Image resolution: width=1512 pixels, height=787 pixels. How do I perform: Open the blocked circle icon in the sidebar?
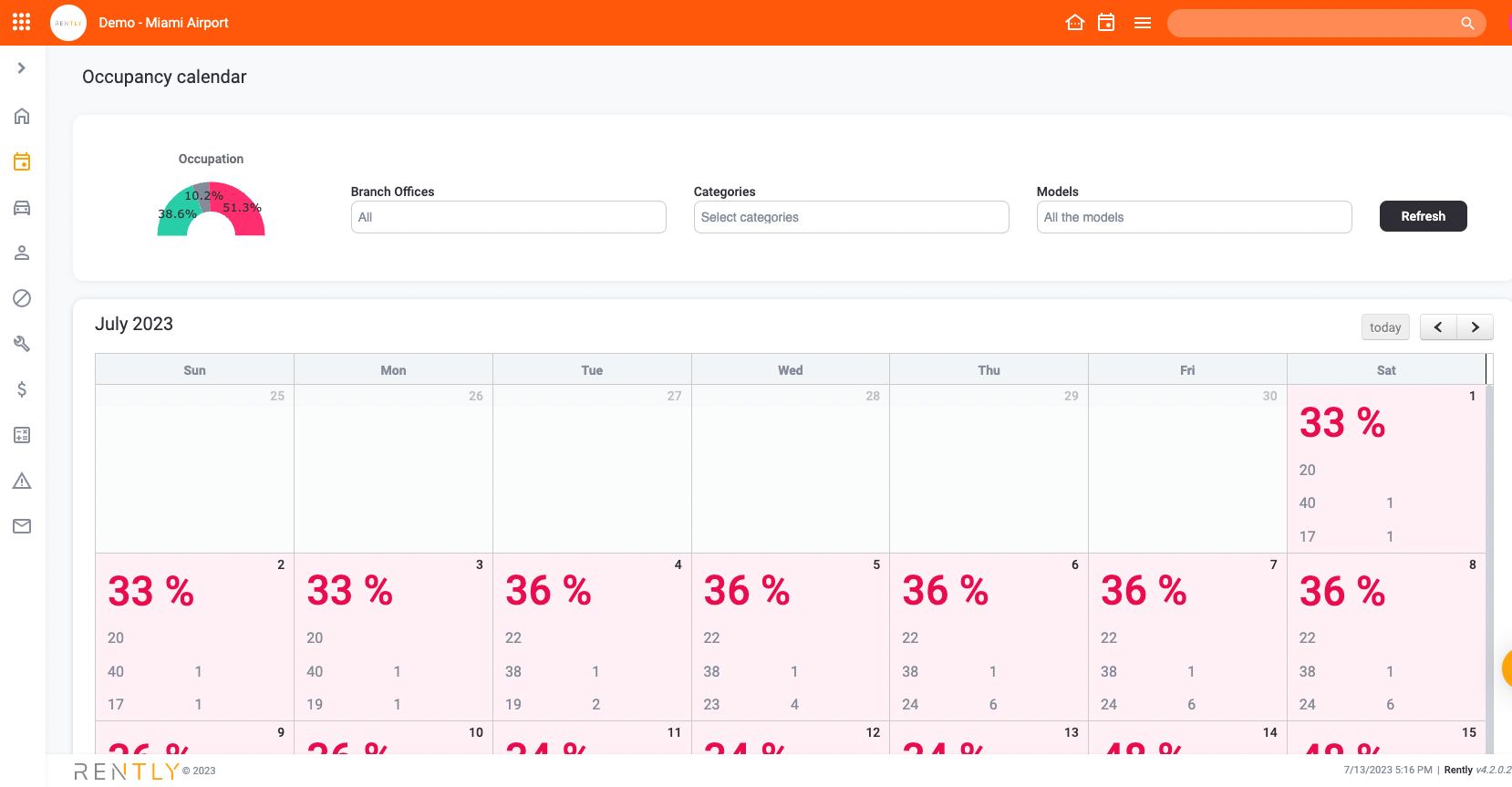click(x=22, y=298)
